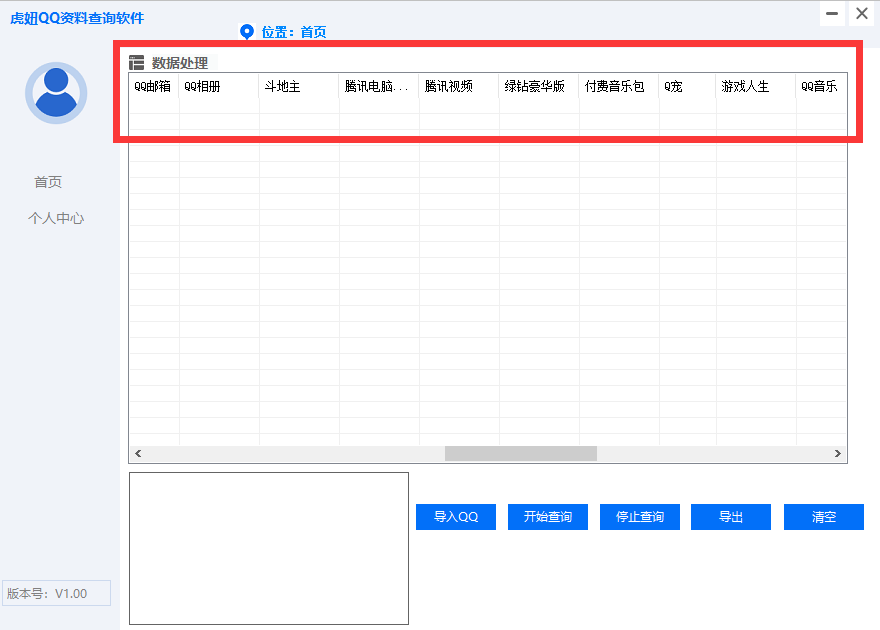Stop the query with 停止查询

coord(640,517)
